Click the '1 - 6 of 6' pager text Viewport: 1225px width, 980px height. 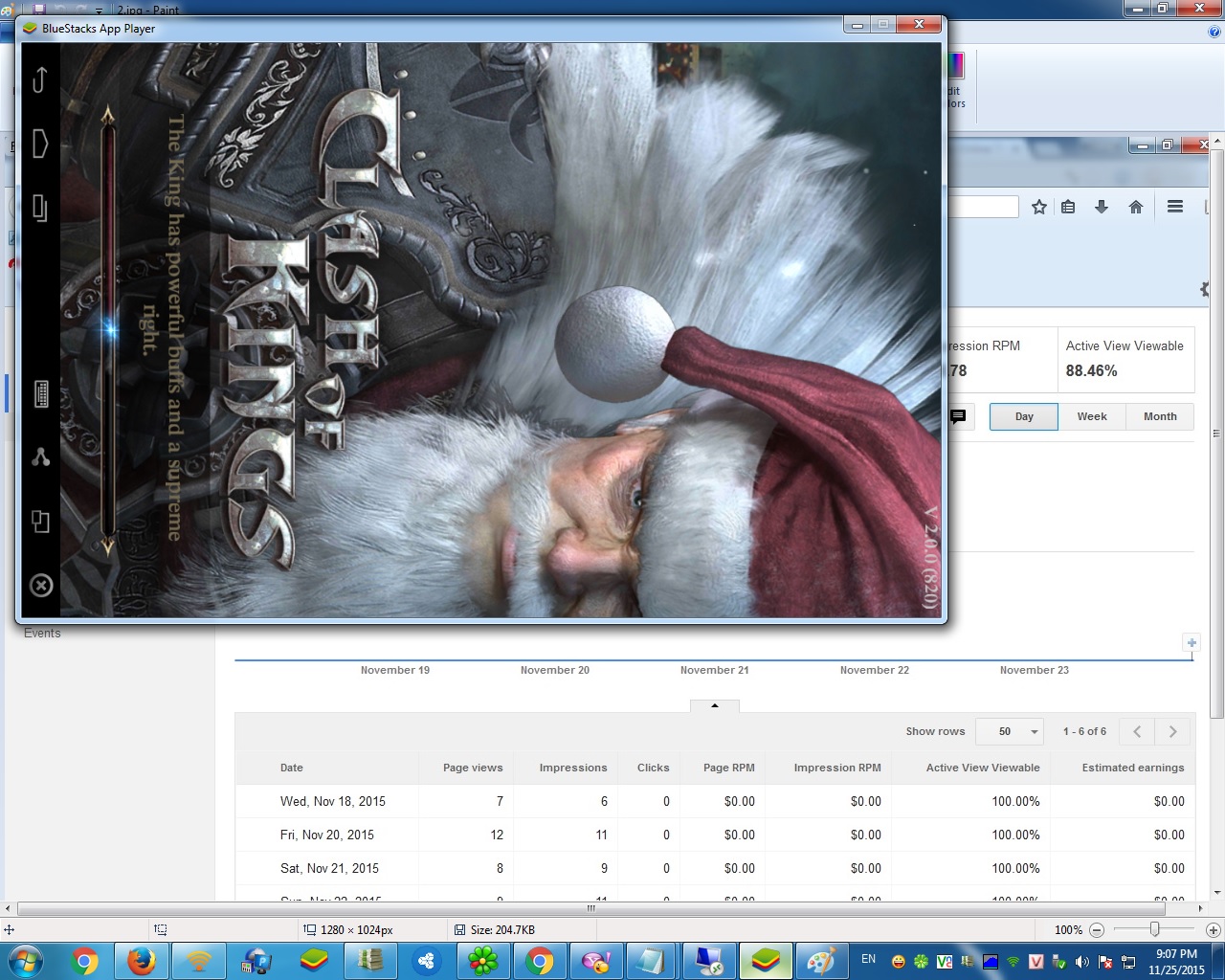[1084, 731]
